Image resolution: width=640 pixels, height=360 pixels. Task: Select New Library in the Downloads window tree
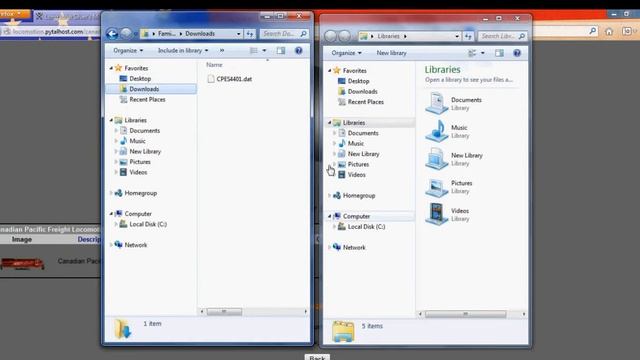pos(145,151)
